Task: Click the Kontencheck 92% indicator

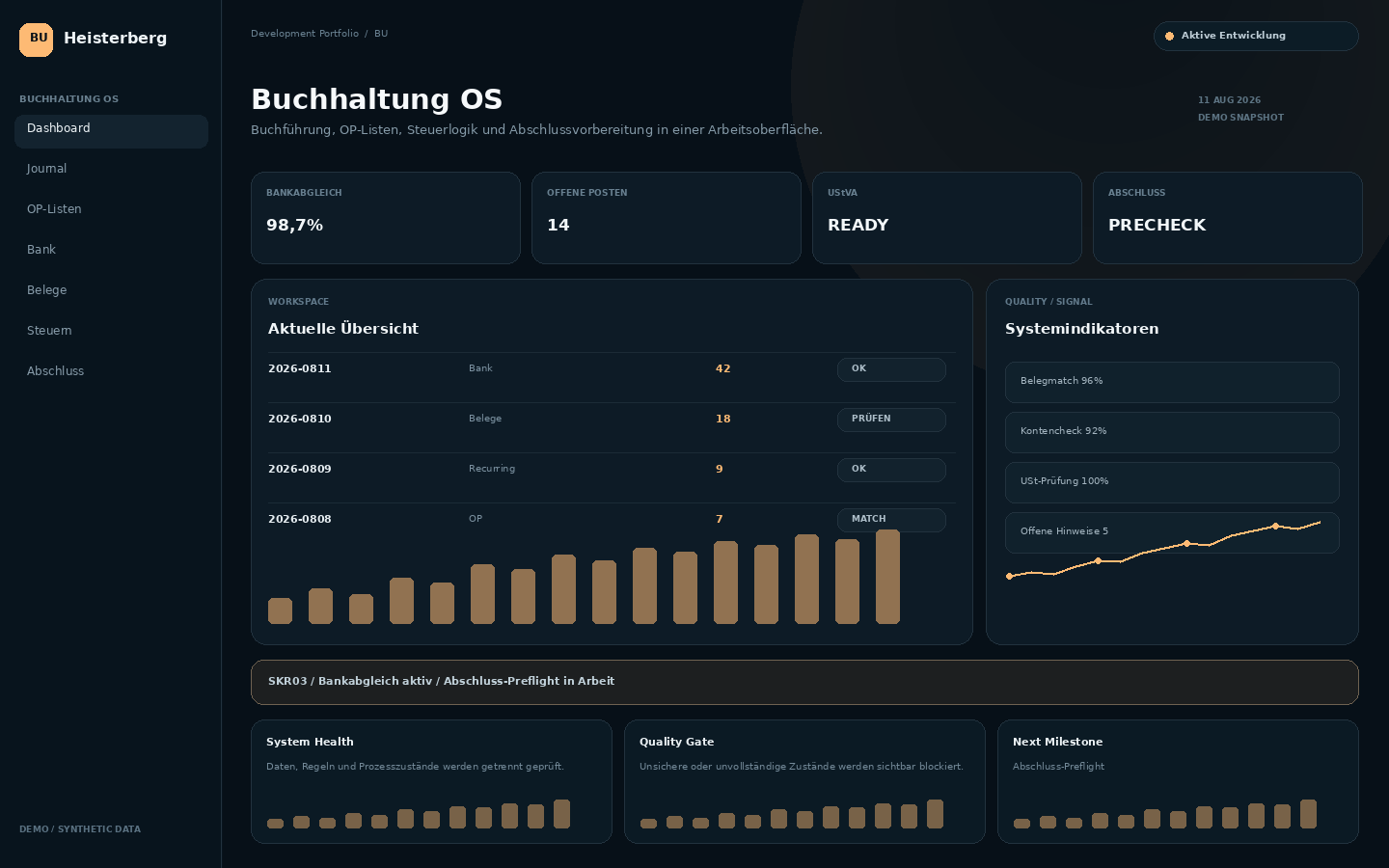Action: click(1172, 432)
